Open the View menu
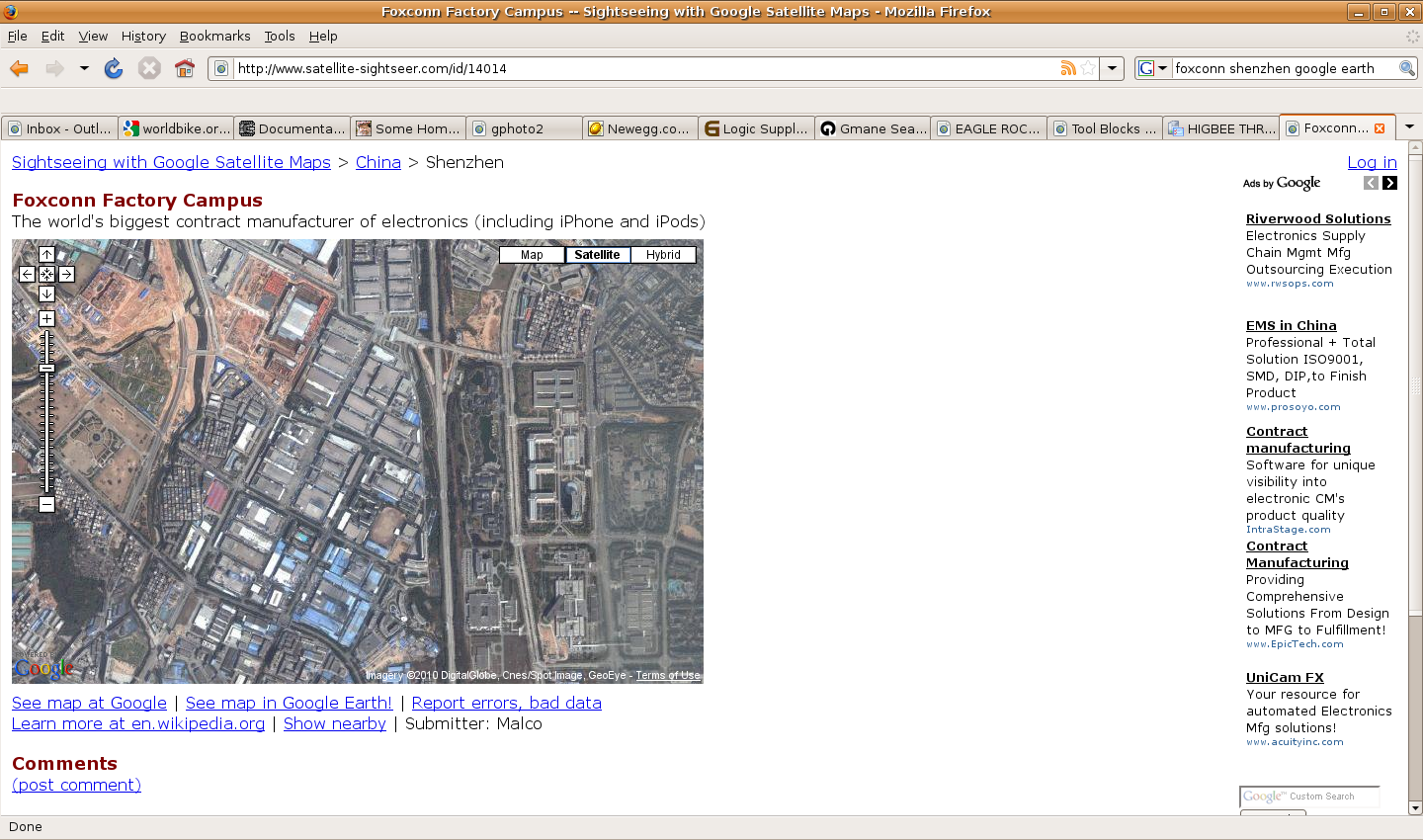This screenshot has height=840, width=1423. [x=93, y=36]
